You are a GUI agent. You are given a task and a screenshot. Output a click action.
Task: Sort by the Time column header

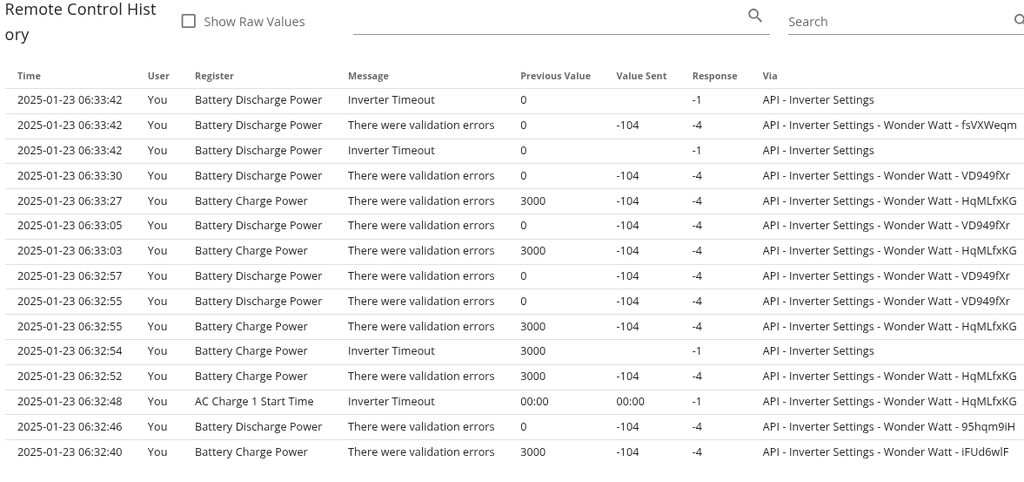point(29,76)
